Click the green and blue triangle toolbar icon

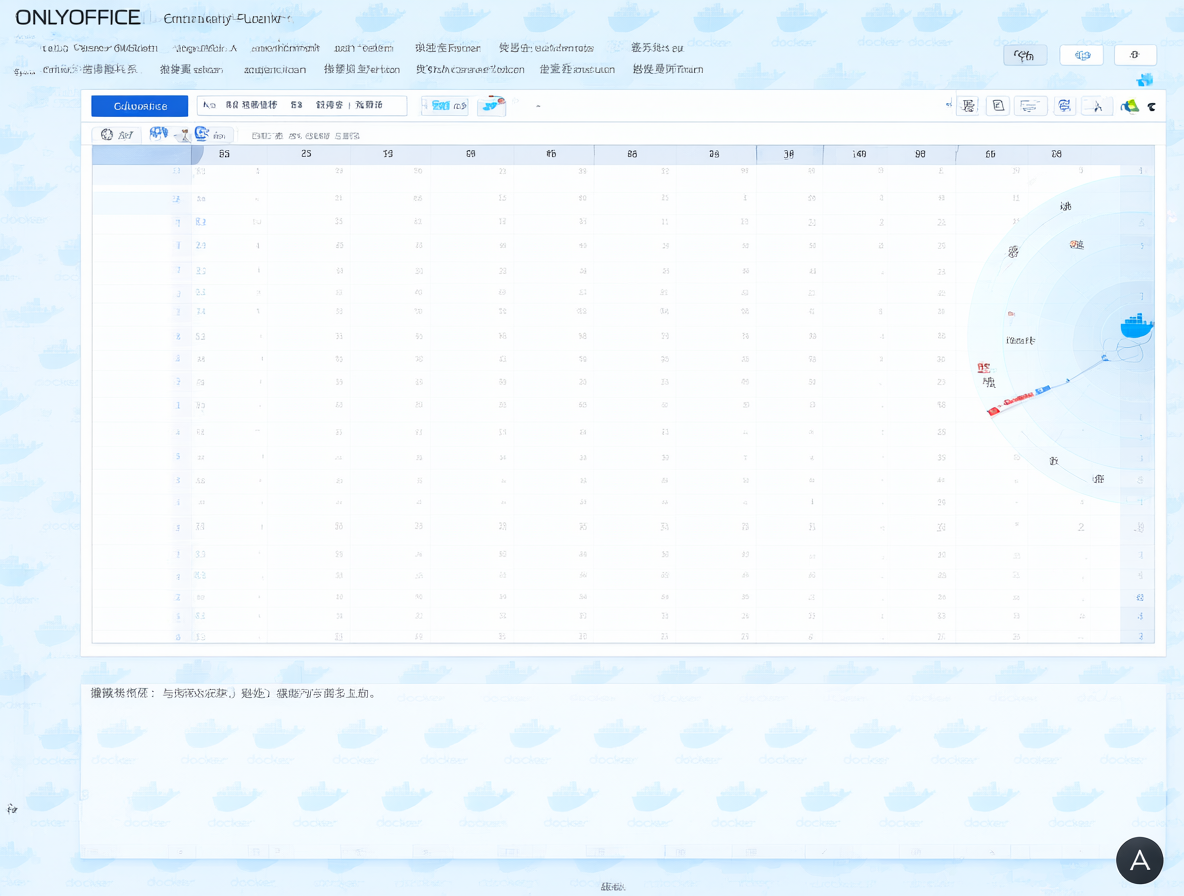pos(1130,106)
